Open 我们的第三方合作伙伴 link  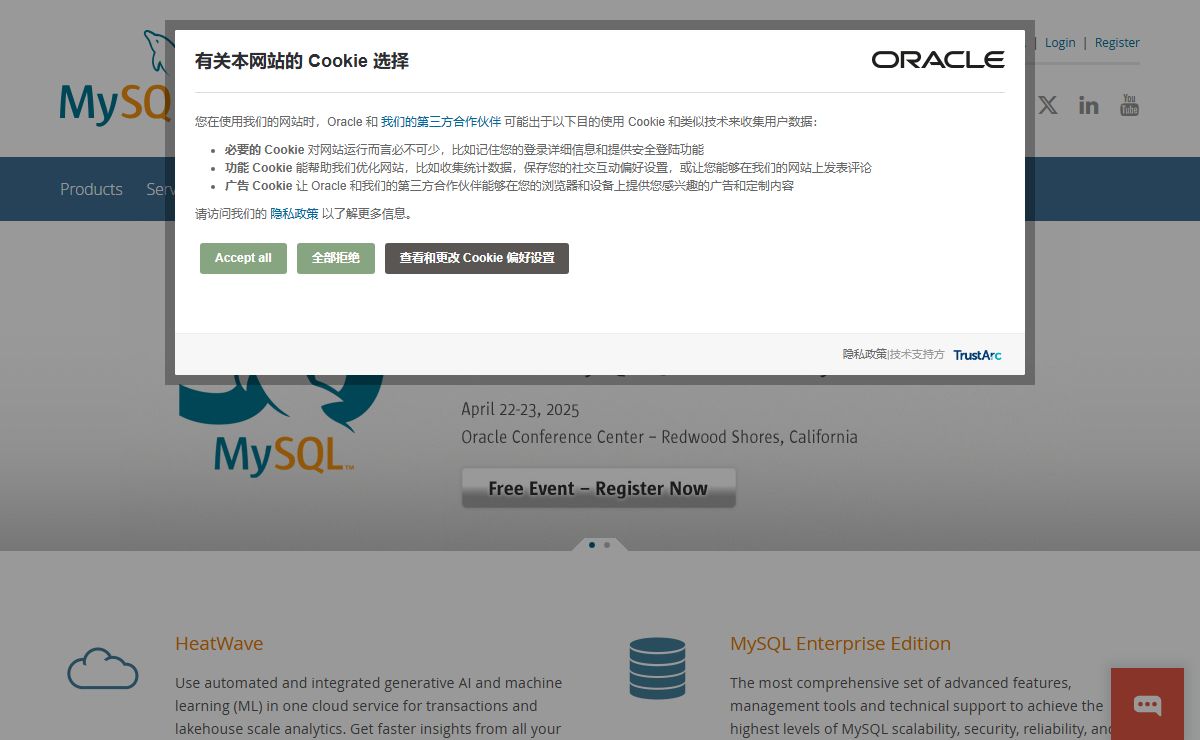coord(441,122)
